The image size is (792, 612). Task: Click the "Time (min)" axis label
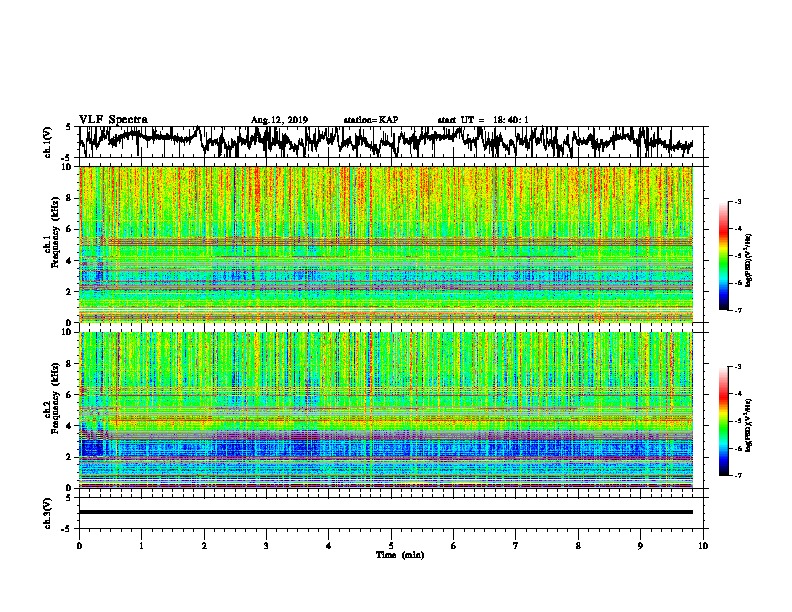(x=400, y=555)
